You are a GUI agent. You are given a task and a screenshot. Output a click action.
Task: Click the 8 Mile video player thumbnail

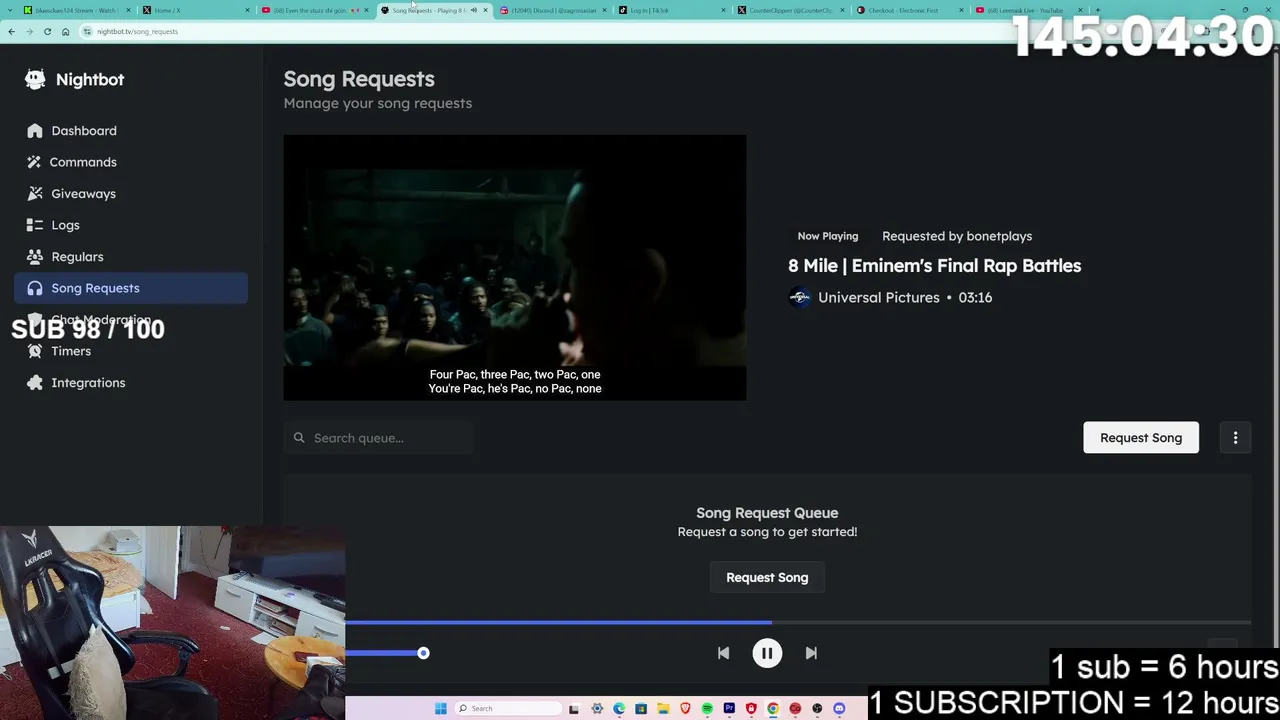pos(515,268)
